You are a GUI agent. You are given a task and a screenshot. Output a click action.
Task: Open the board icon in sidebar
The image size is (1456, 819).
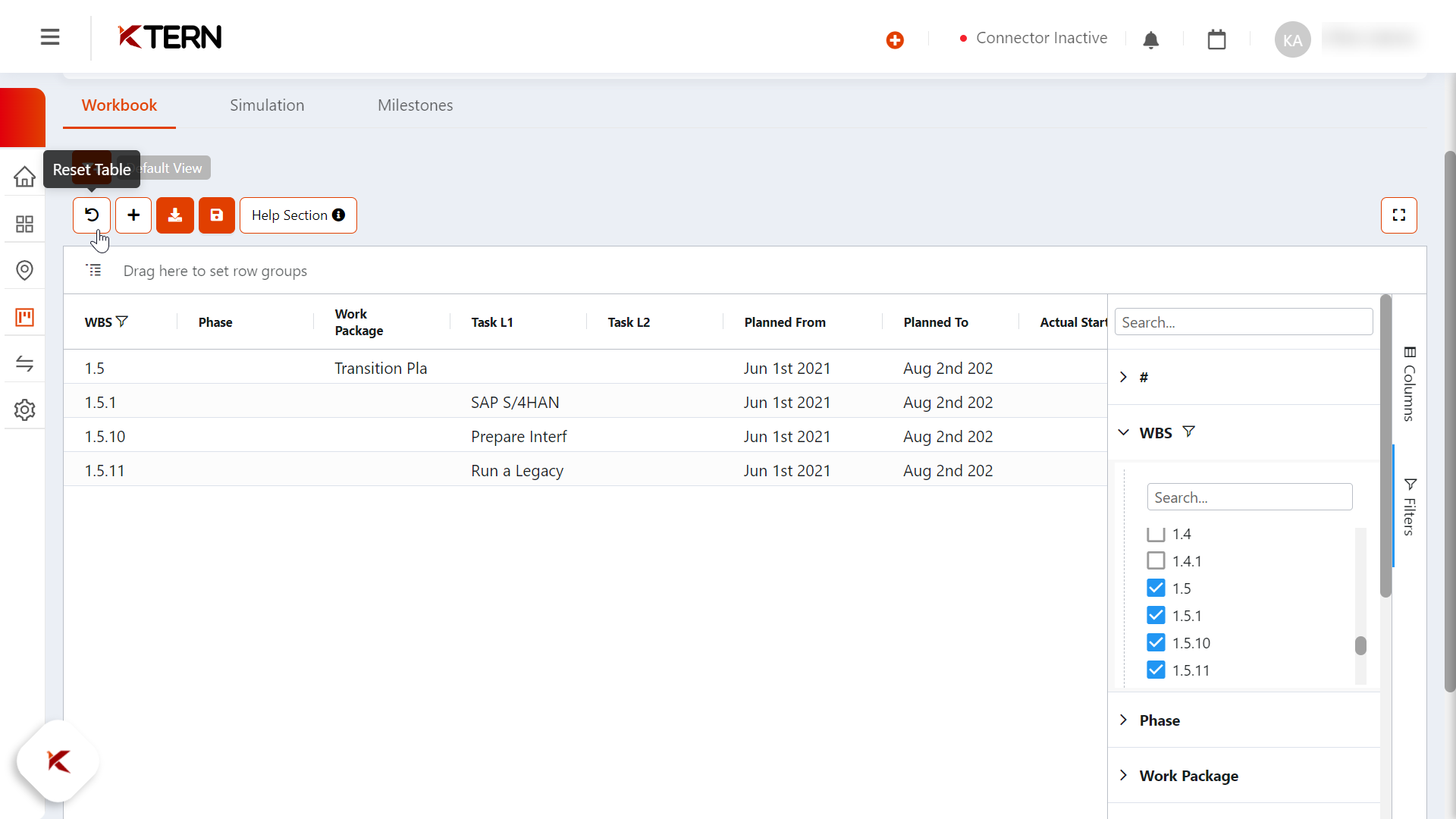coord(24,317)
